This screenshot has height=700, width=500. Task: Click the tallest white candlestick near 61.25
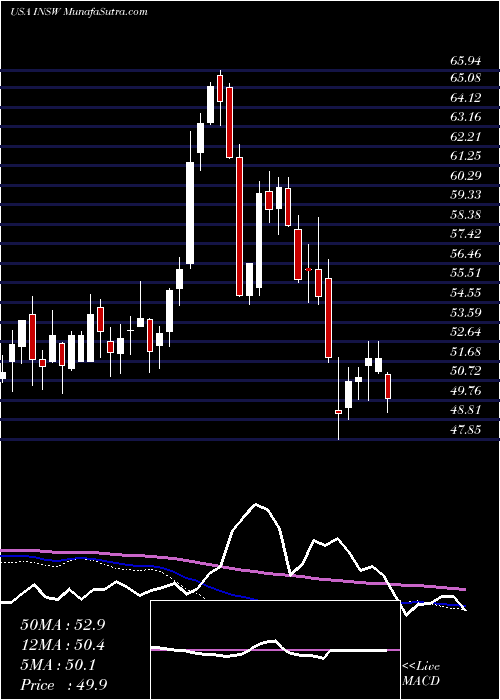[x=190, y=212]
